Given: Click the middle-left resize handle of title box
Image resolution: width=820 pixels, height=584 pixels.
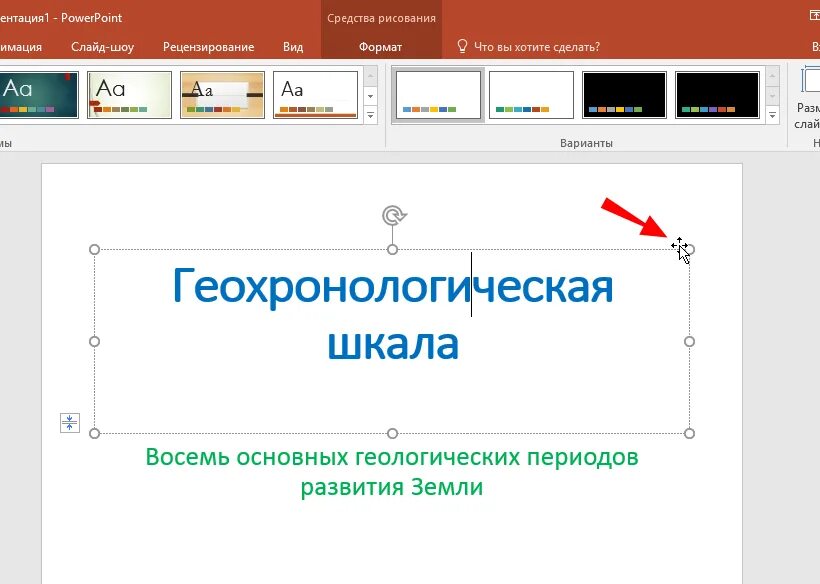Looking at the screenshot, I should [x=95, y=341].
